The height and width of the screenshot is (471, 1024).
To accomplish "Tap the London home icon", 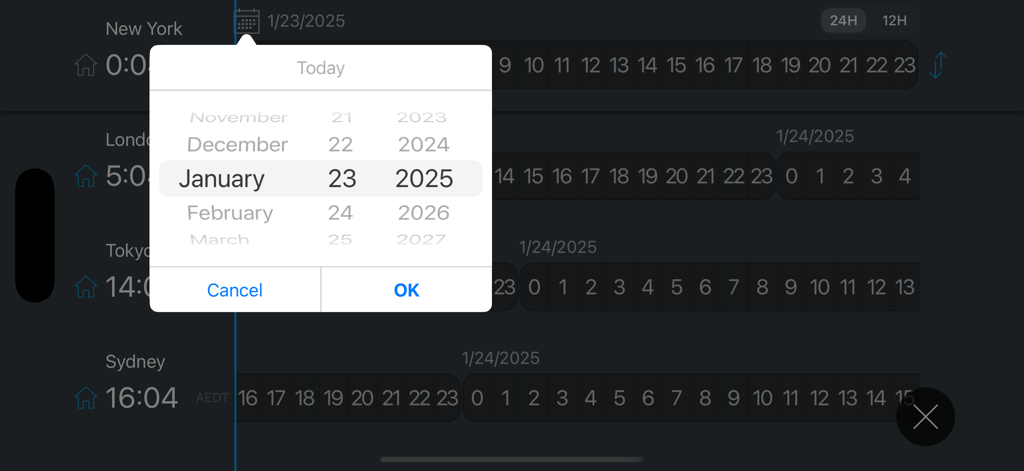I will [x=86, y=176].
